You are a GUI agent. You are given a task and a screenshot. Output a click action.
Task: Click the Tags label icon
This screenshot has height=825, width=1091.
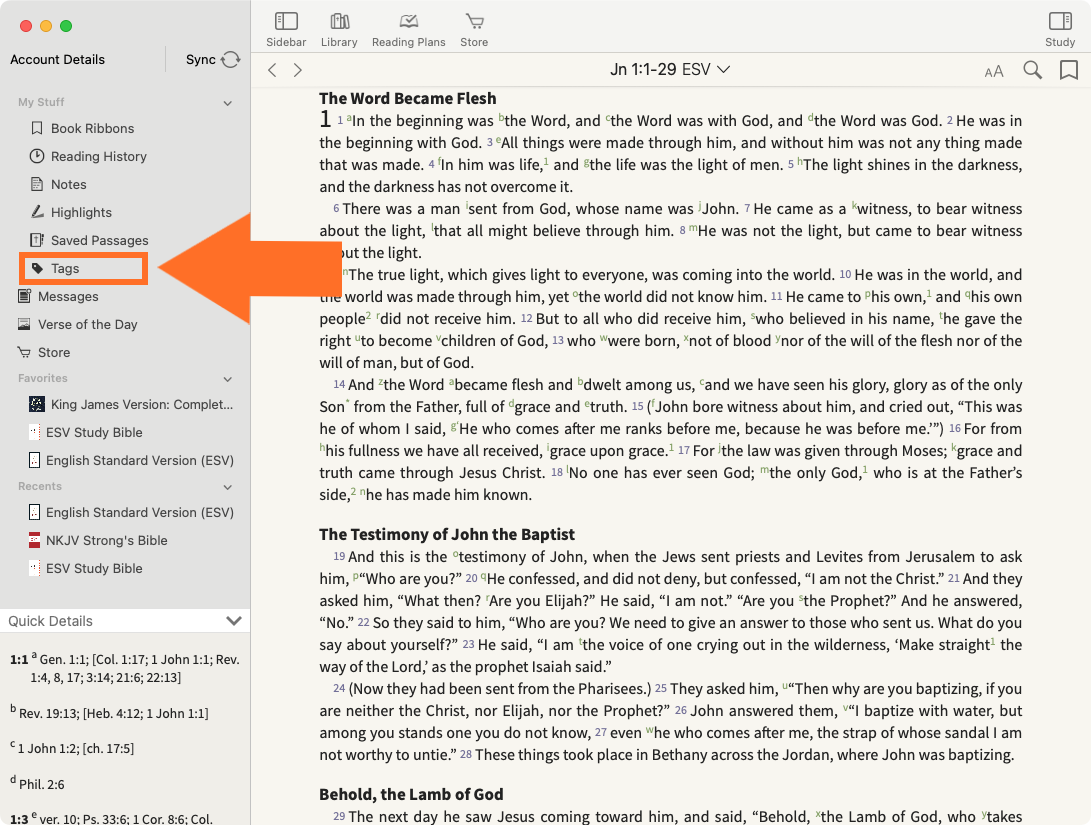(x=38, y=269)
